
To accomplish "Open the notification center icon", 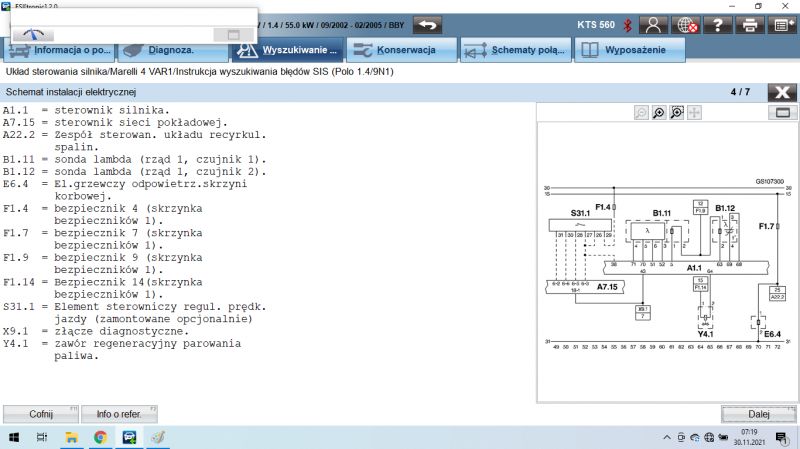I will point(781,437).
